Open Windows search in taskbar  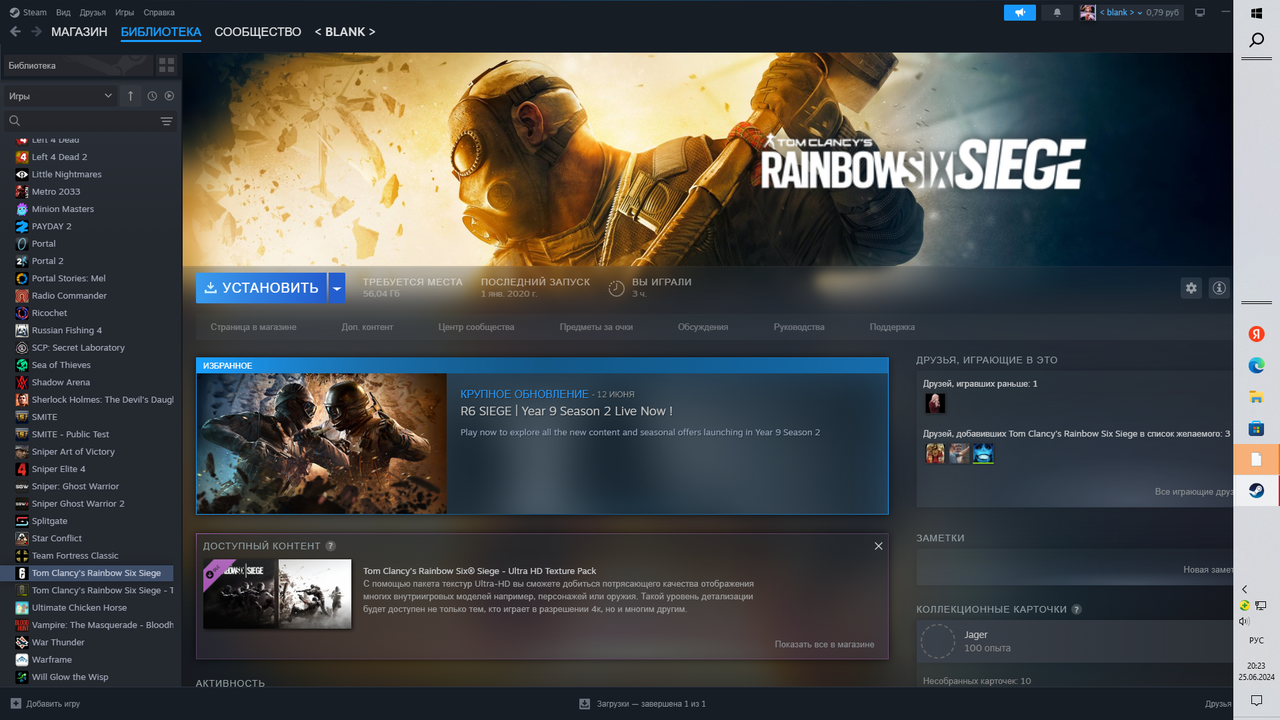1257,41
